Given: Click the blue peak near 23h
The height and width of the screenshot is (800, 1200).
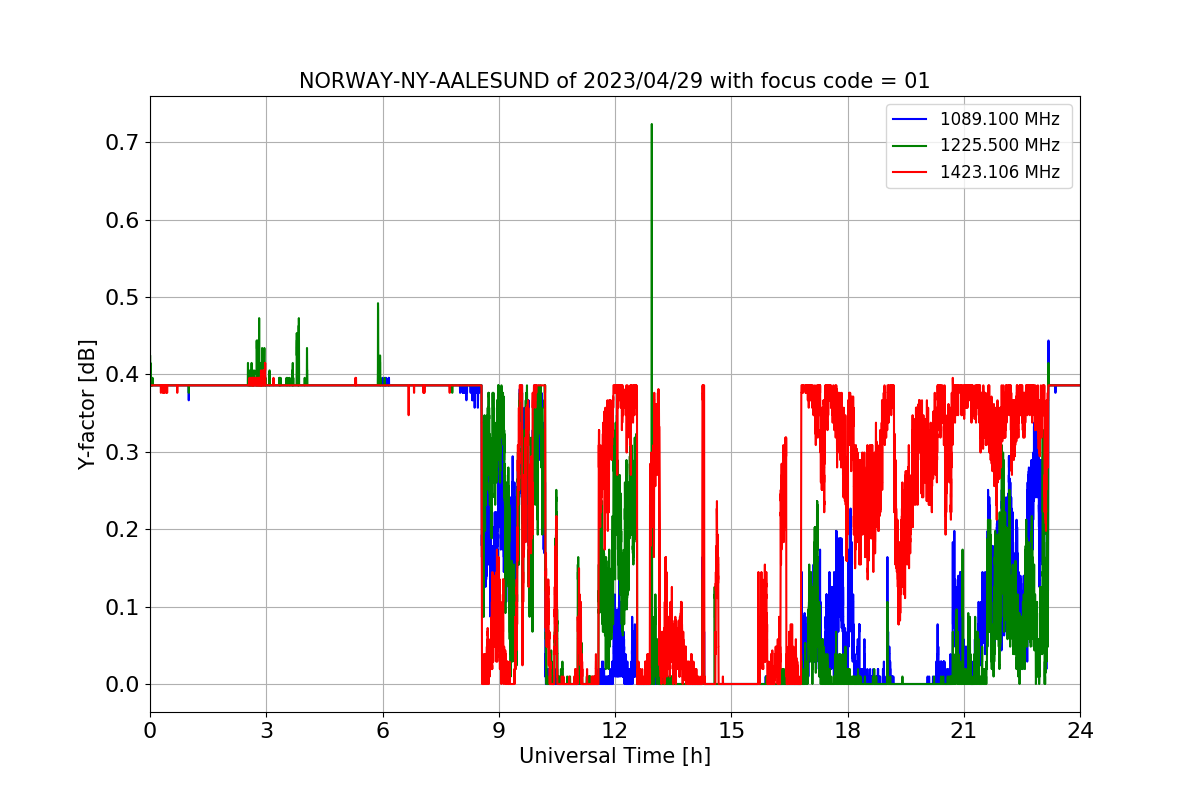Looking at the screenshot, I should [x=1048, y=341].
